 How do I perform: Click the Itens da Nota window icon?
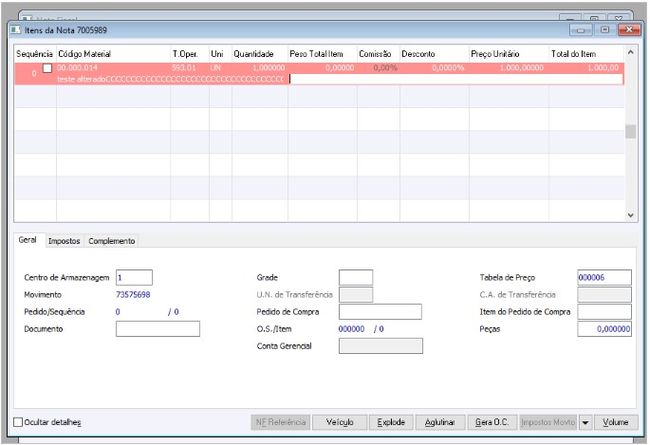click(x=15, y=30)
